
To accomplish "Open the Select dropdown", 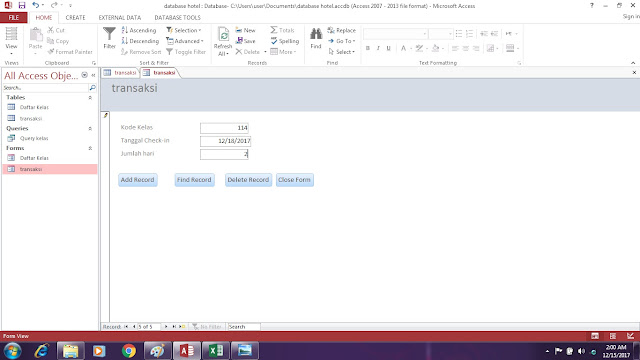I will point(342,52).
